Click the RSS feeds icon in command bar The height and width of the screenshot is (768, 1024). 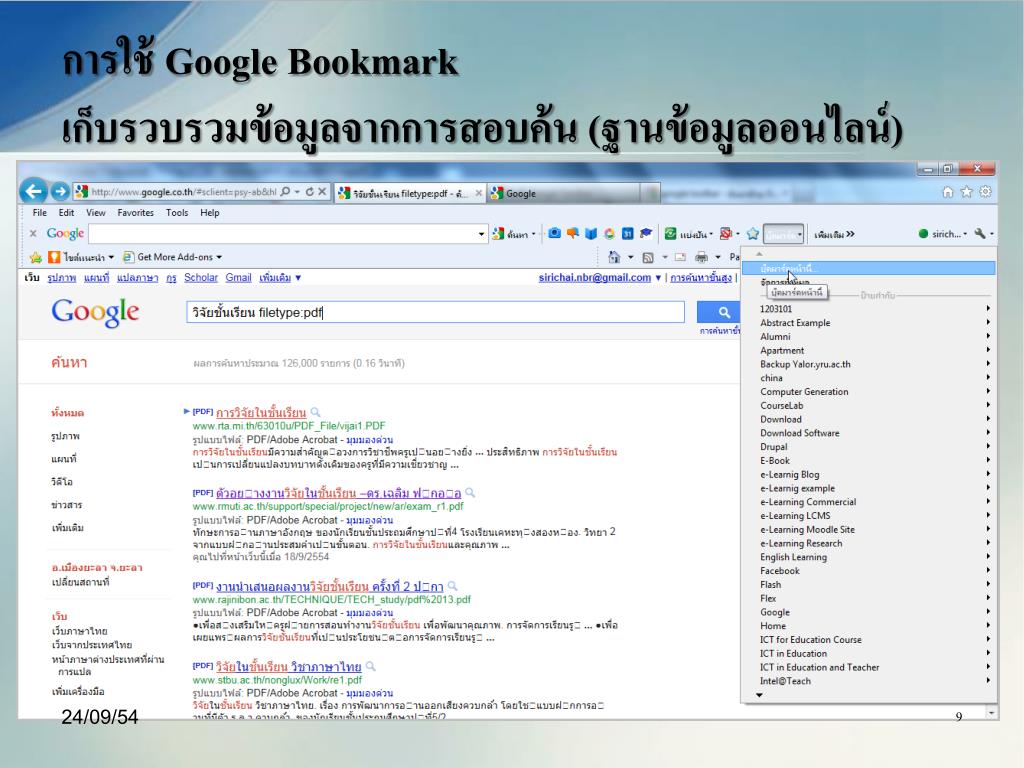point(648,257)
